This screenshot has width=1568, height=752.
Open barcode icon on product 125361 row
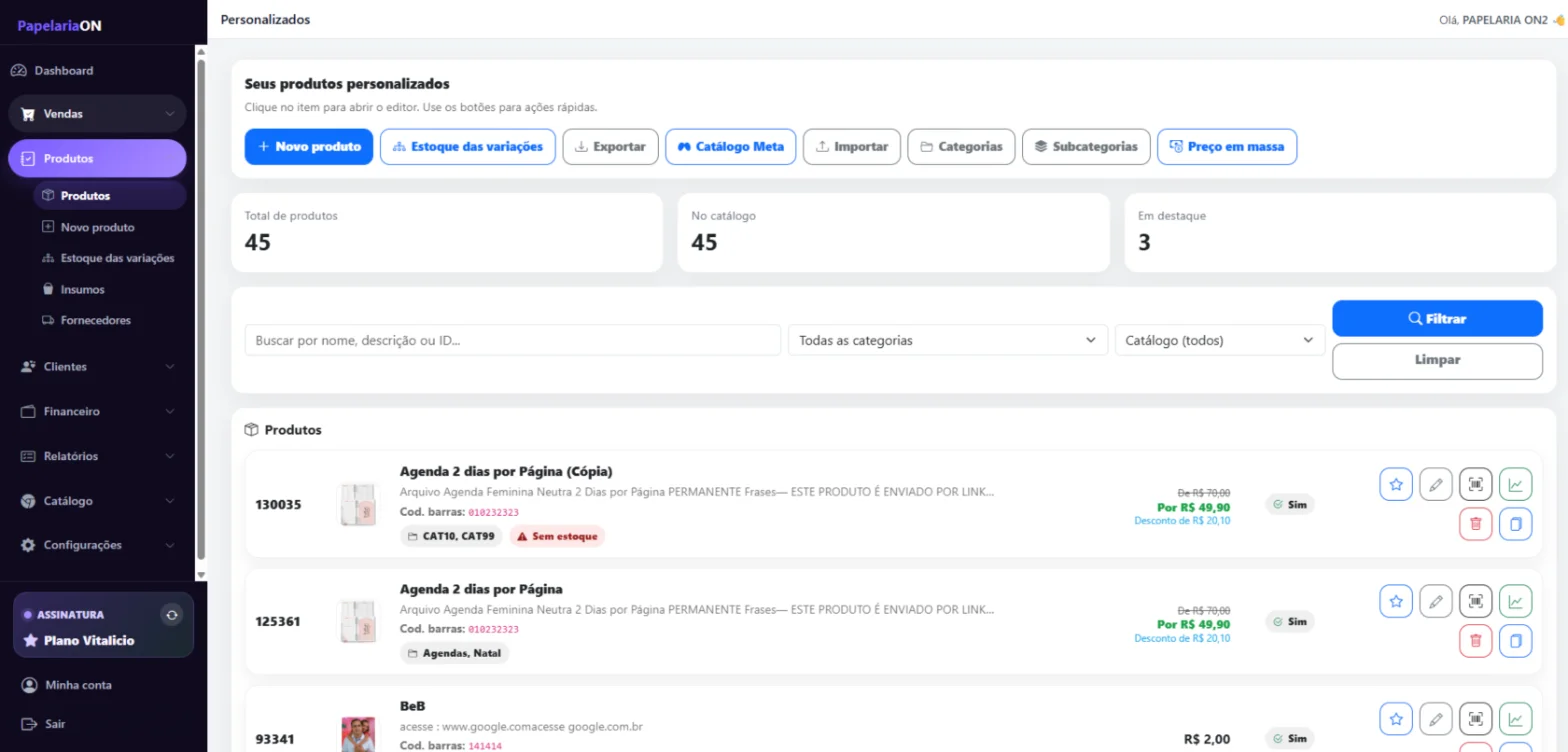click(x=1476, y=602)
